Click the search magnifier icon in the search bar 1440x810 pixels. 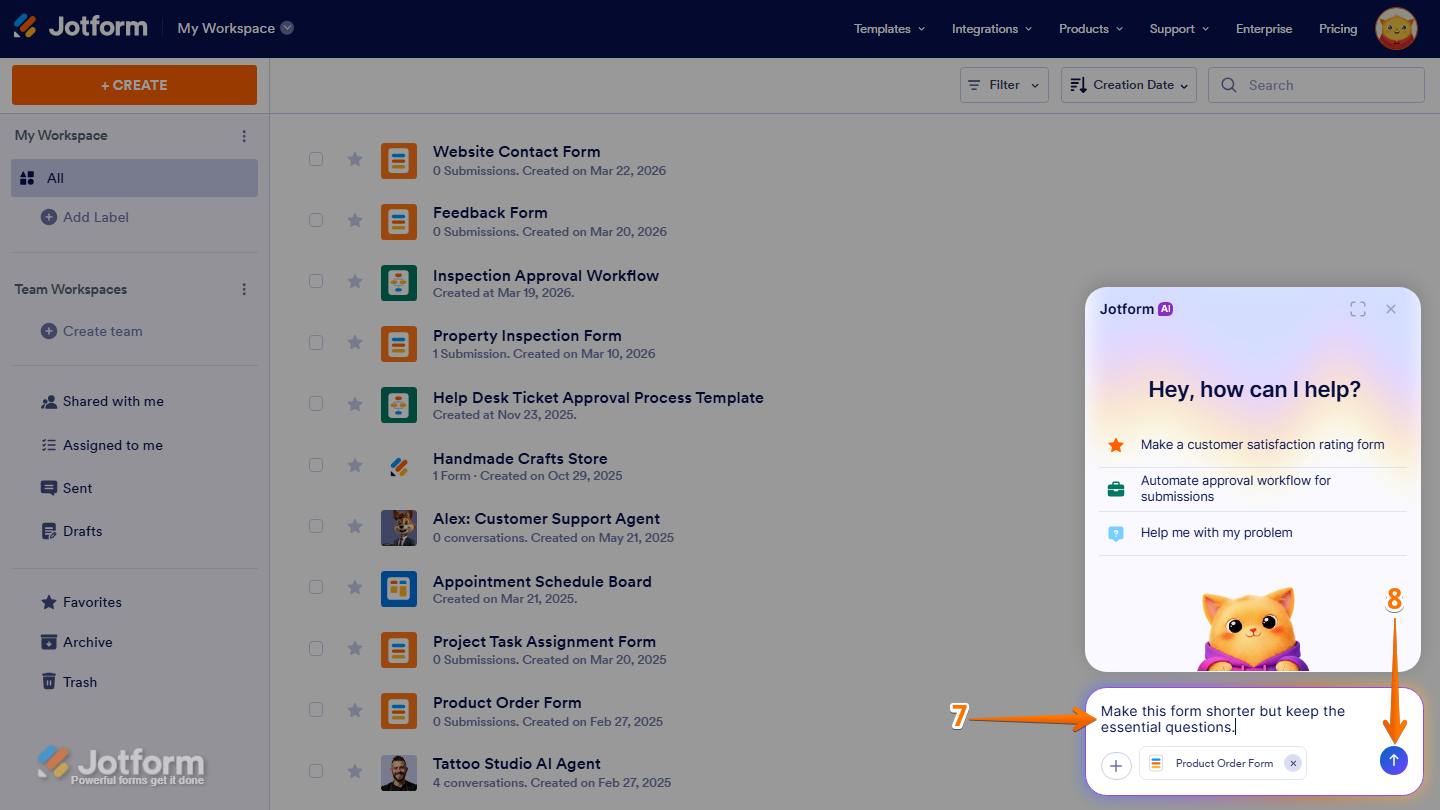click(1228, 85)
